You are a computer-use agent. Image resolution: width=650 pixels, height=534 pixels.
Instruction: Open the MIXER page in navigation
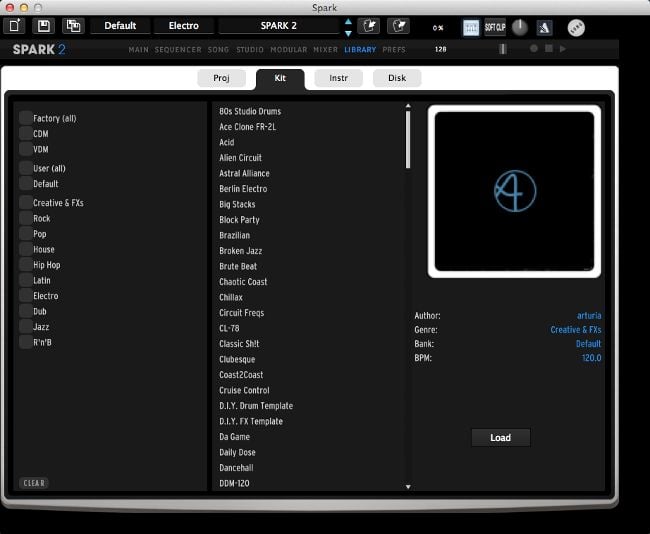click(325, 49)
